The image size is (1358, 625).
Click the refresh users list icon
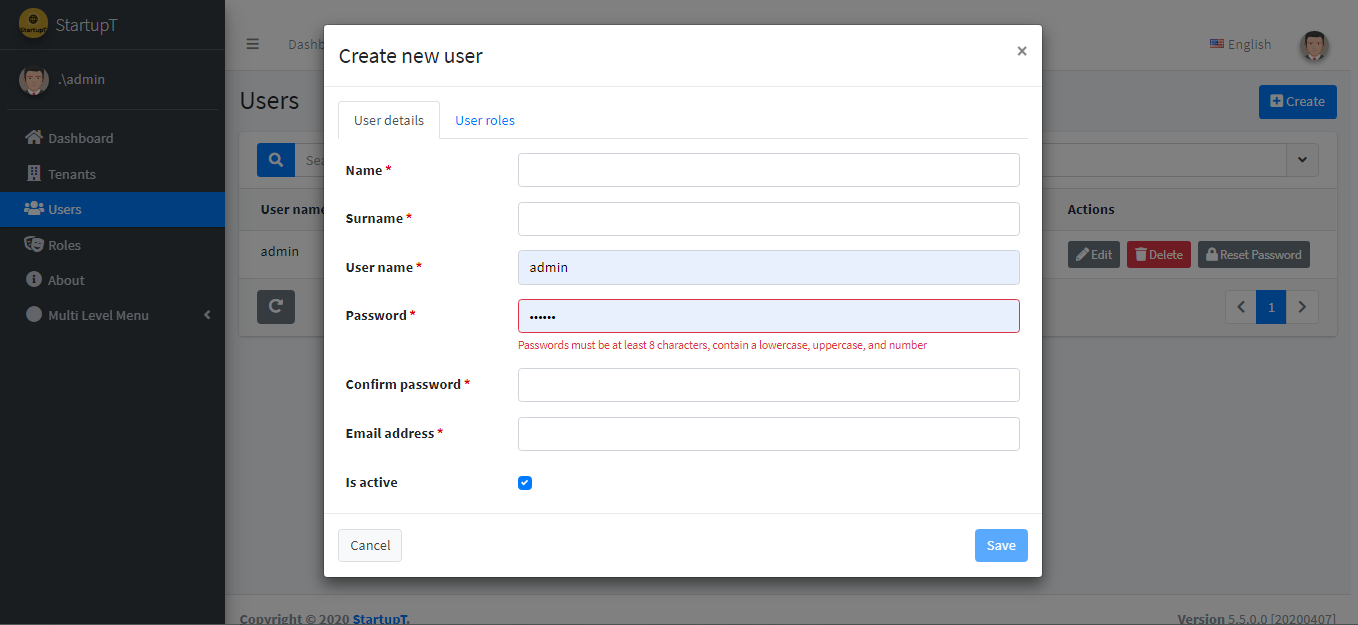click(x=276, y=307)
